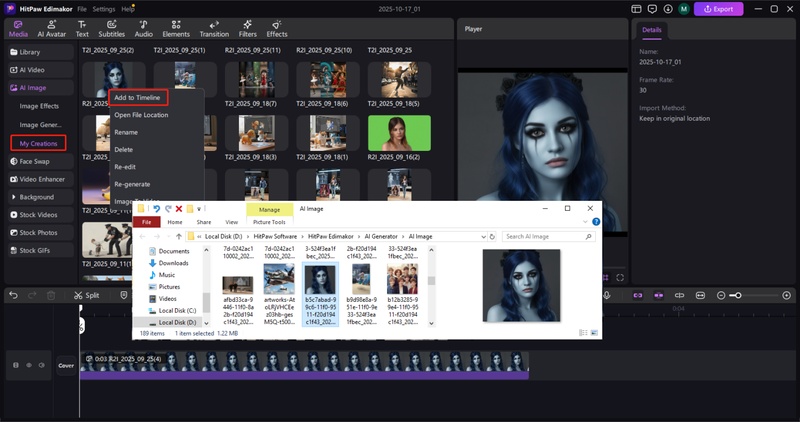
Task: Click the timeline undo arrow
Action: point(11,295)
